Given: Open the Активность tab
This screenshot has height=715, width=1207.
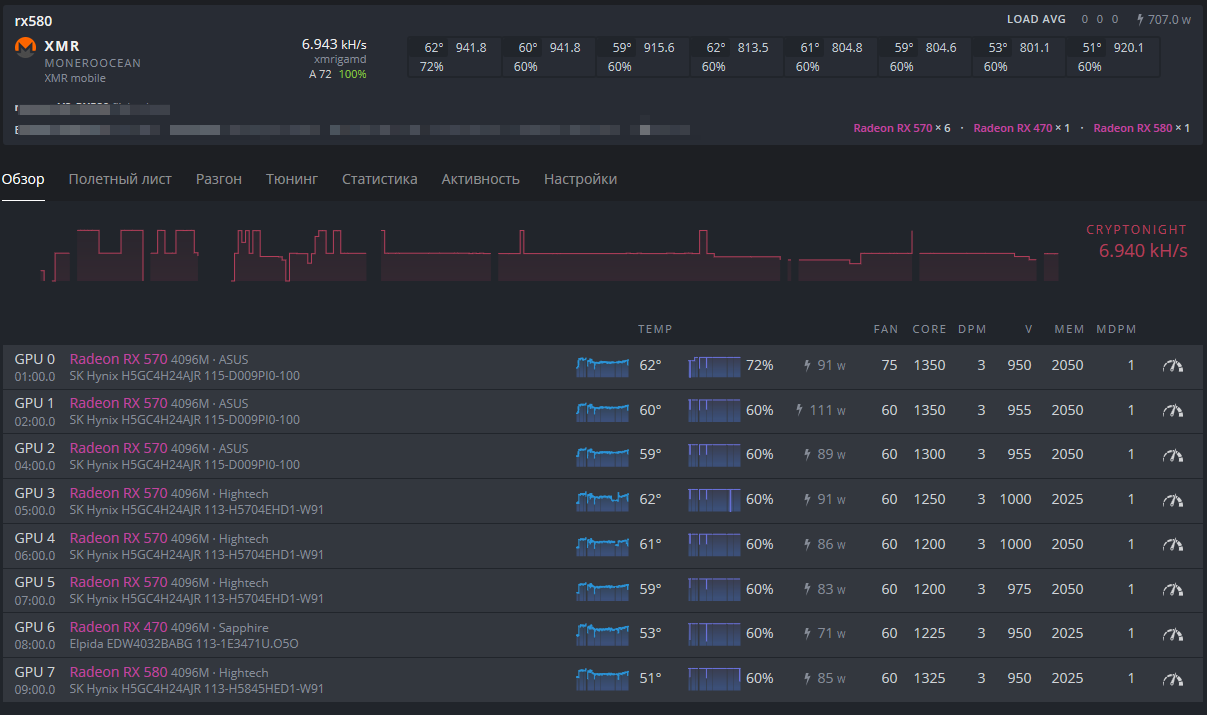Looking at the screenshot, I should pos(481,179).
